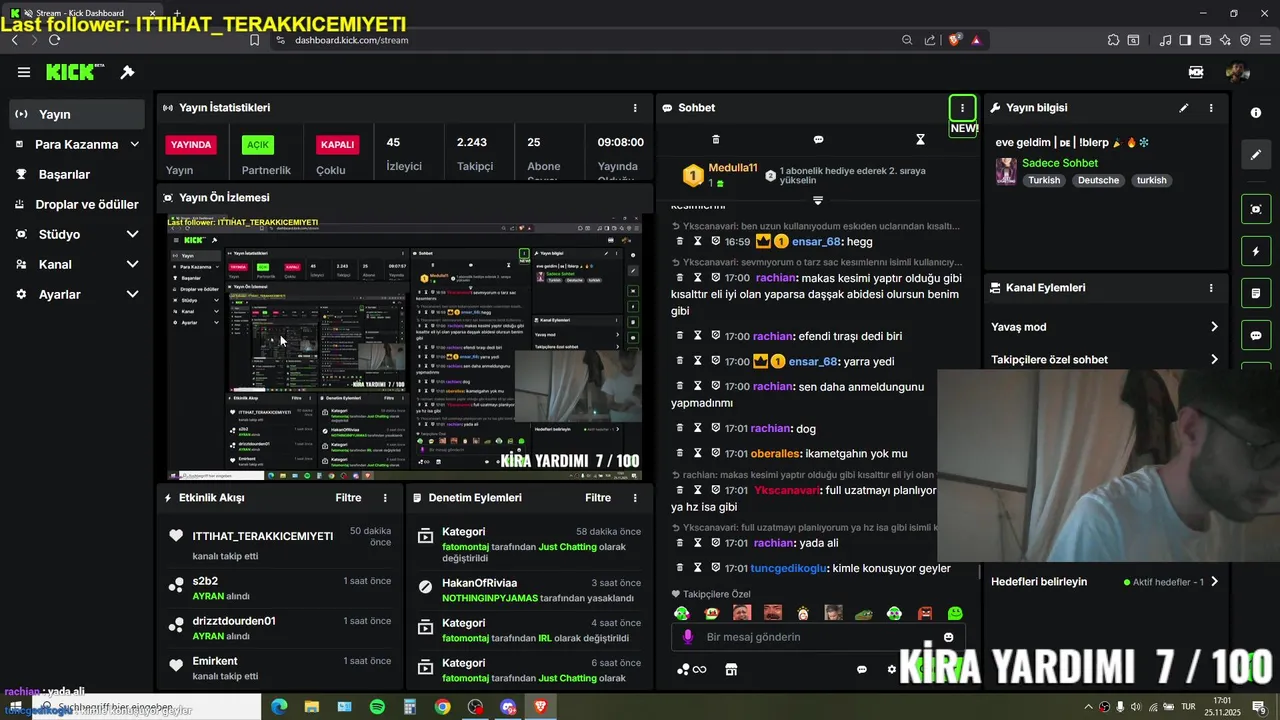
Task: Open Etkinlik Akışı three-dot menu
Action: (x=385, y=497)
